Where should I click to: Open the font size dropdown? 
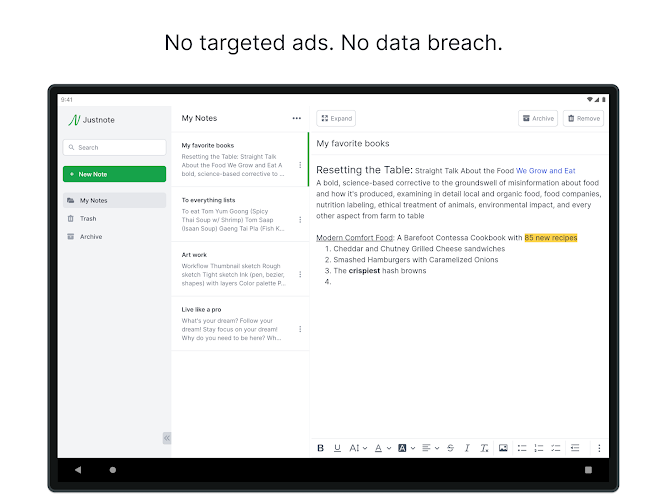pyautogui.click(x=358, y=448)
